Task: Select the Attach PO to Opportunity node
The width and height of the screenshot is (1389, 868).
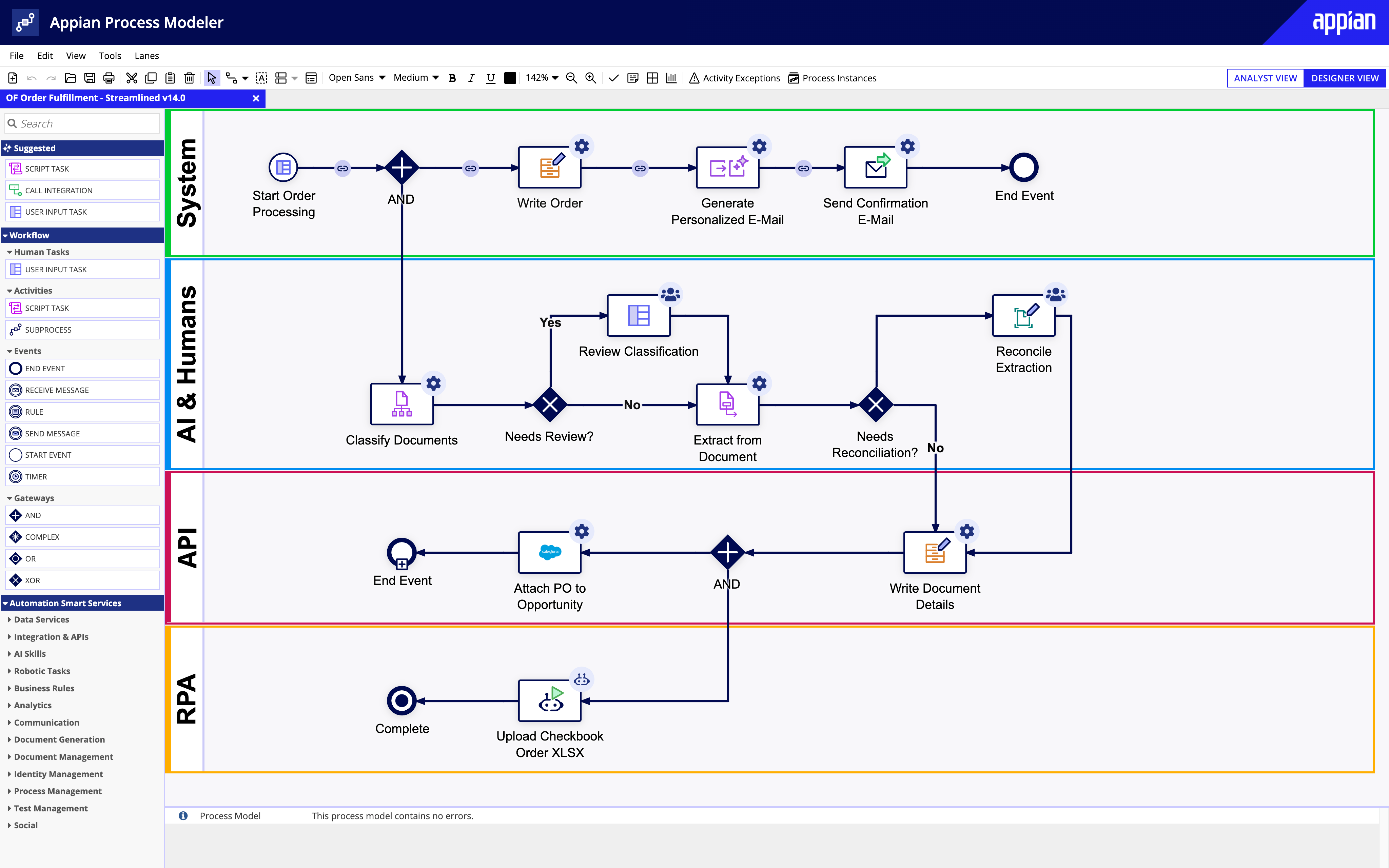Action: [550, 552]
